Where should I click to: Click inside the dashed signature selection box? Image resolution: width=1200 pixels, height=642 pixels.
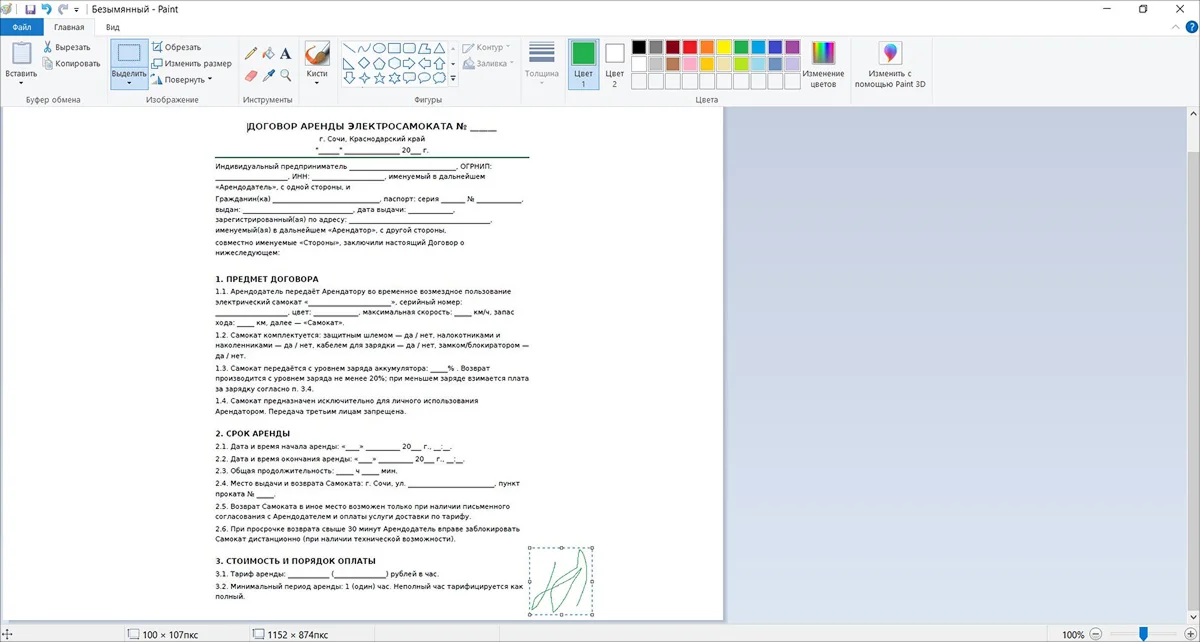(561, 580)
